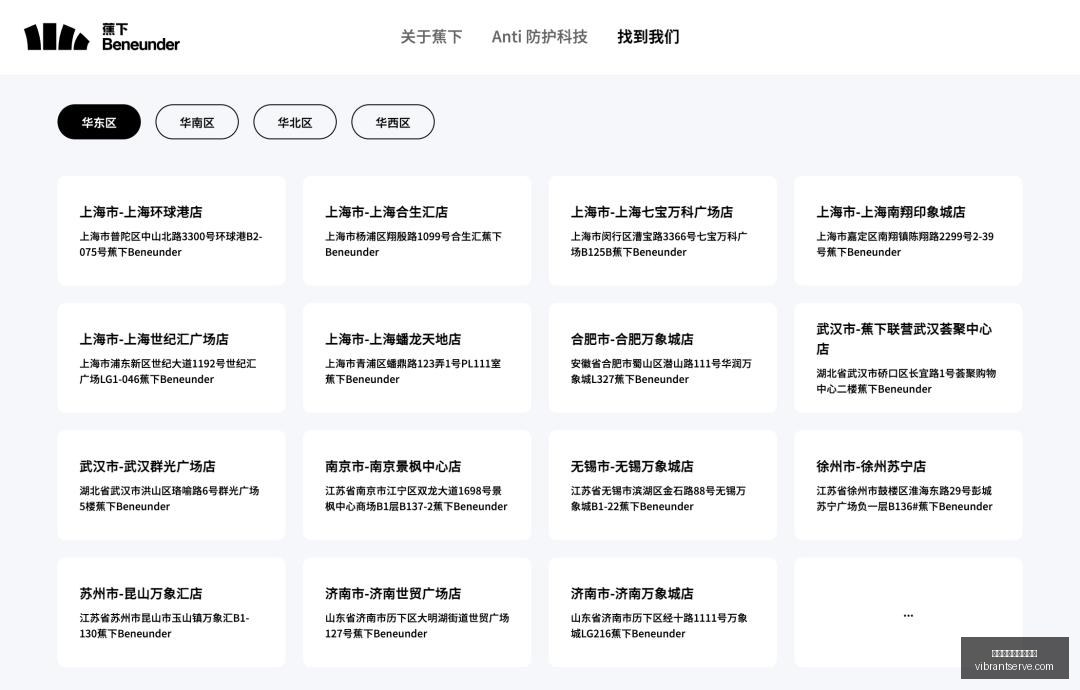1080x690 pixels.
Task: Click the address mentioning 世纪大道1192号
Action: click(x=167, y=372)
